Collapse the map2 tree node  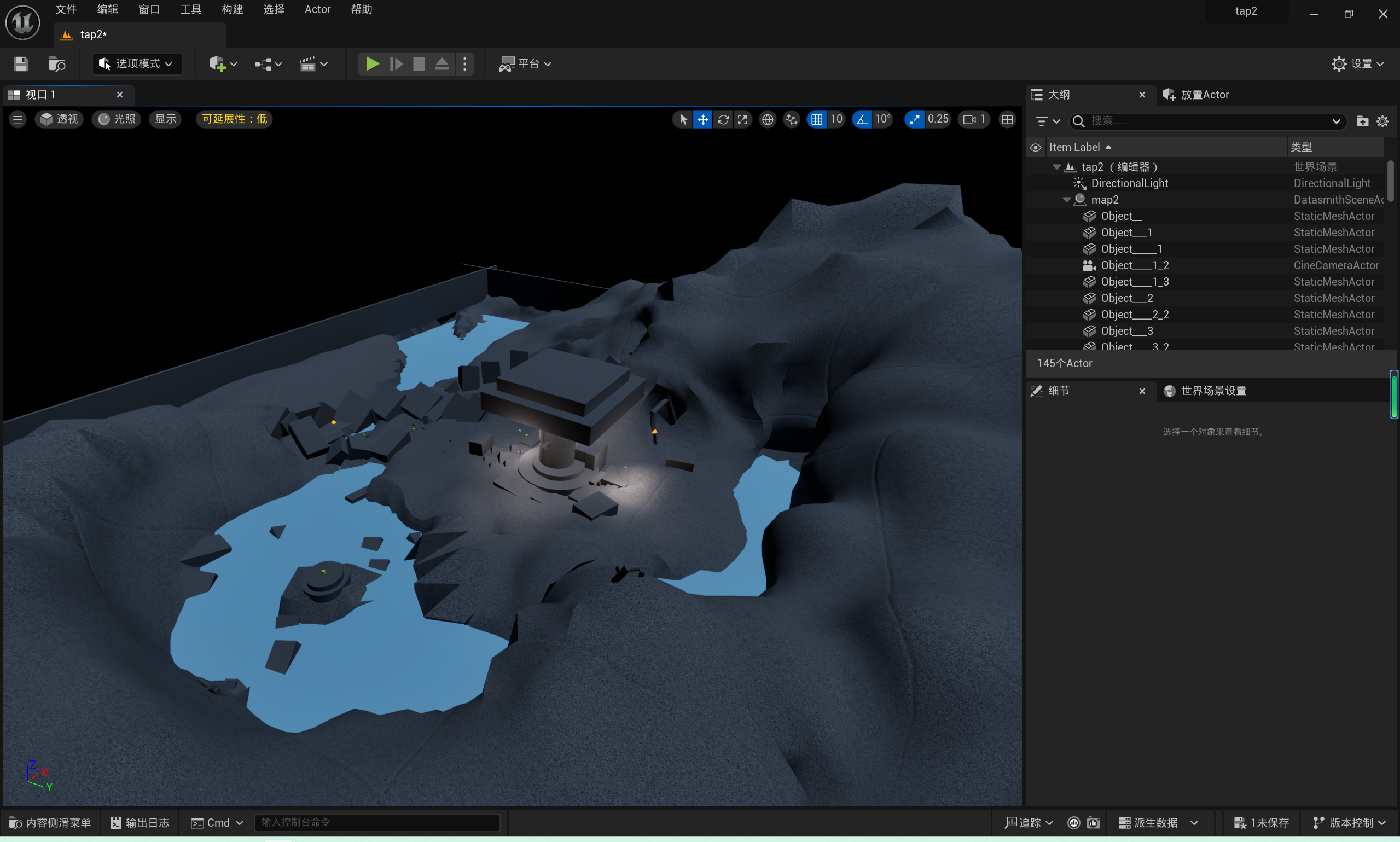pyautogui.click(x=1066, y=200)
